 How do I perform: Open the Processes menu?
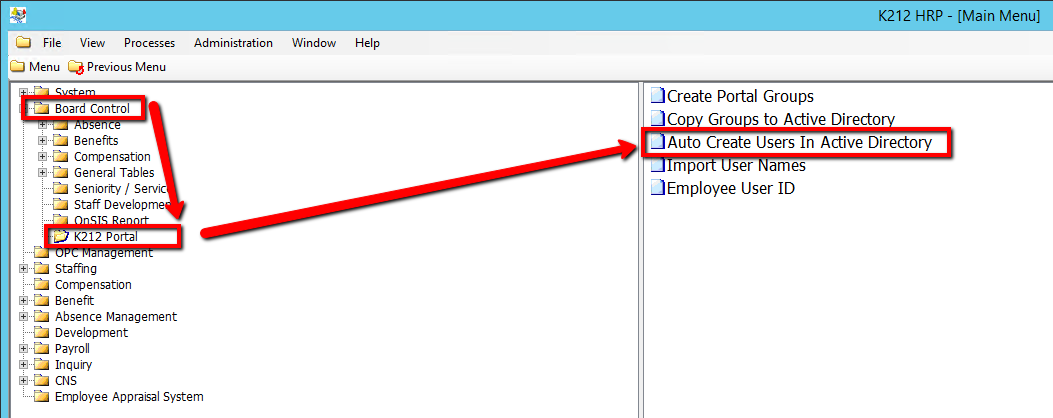149,43
